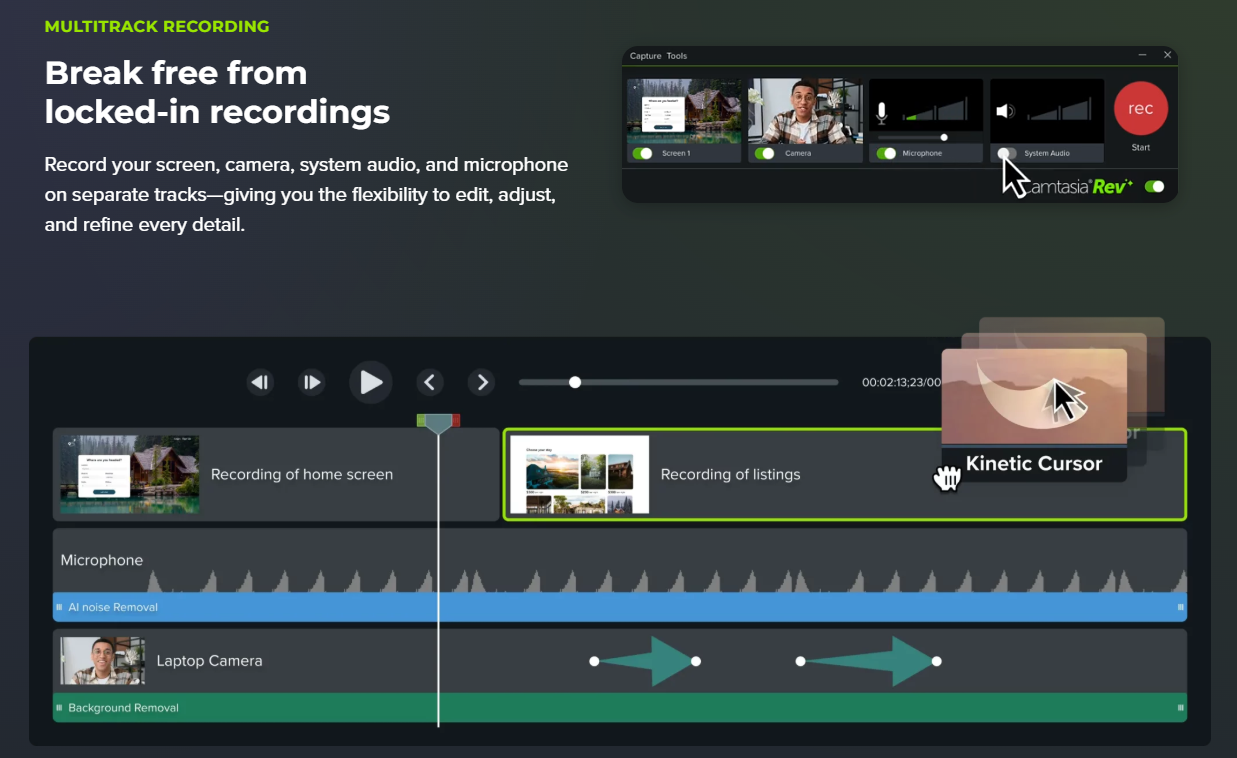Viewport: 1237px width, 758px height.
Task: Click the Laptop Camera clip thumbnail
Action: (x=103, y=661)
